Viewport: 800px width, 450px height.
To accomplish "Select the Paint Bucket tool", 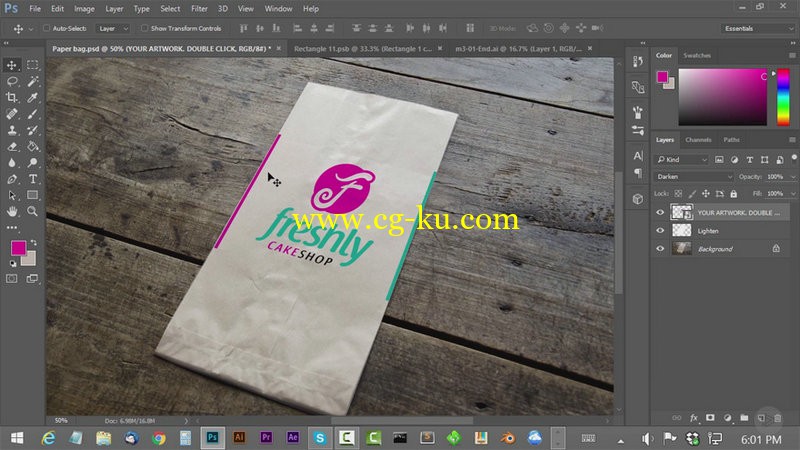I will click(x=33, y=146).
